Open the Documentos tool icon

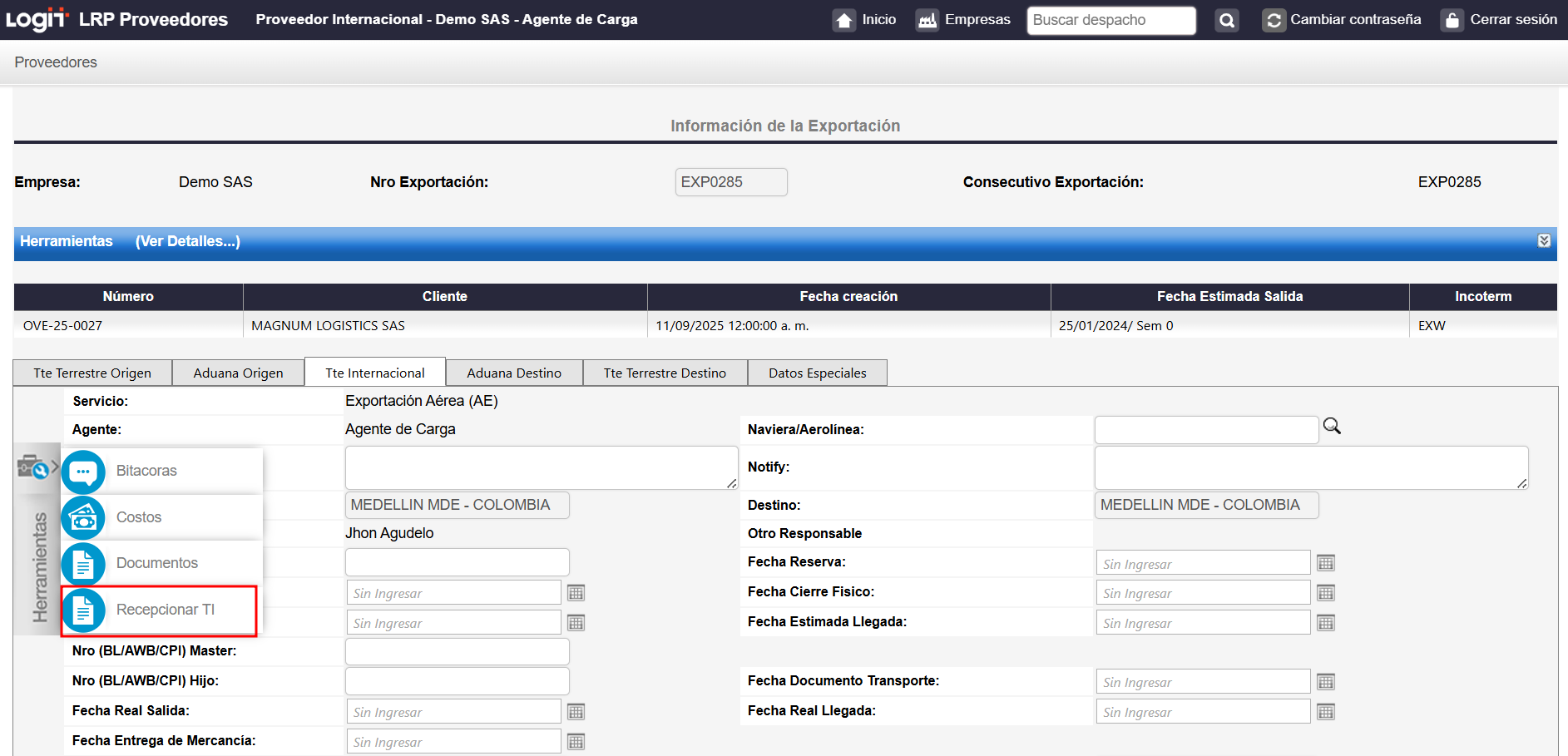tap(83, 565)
